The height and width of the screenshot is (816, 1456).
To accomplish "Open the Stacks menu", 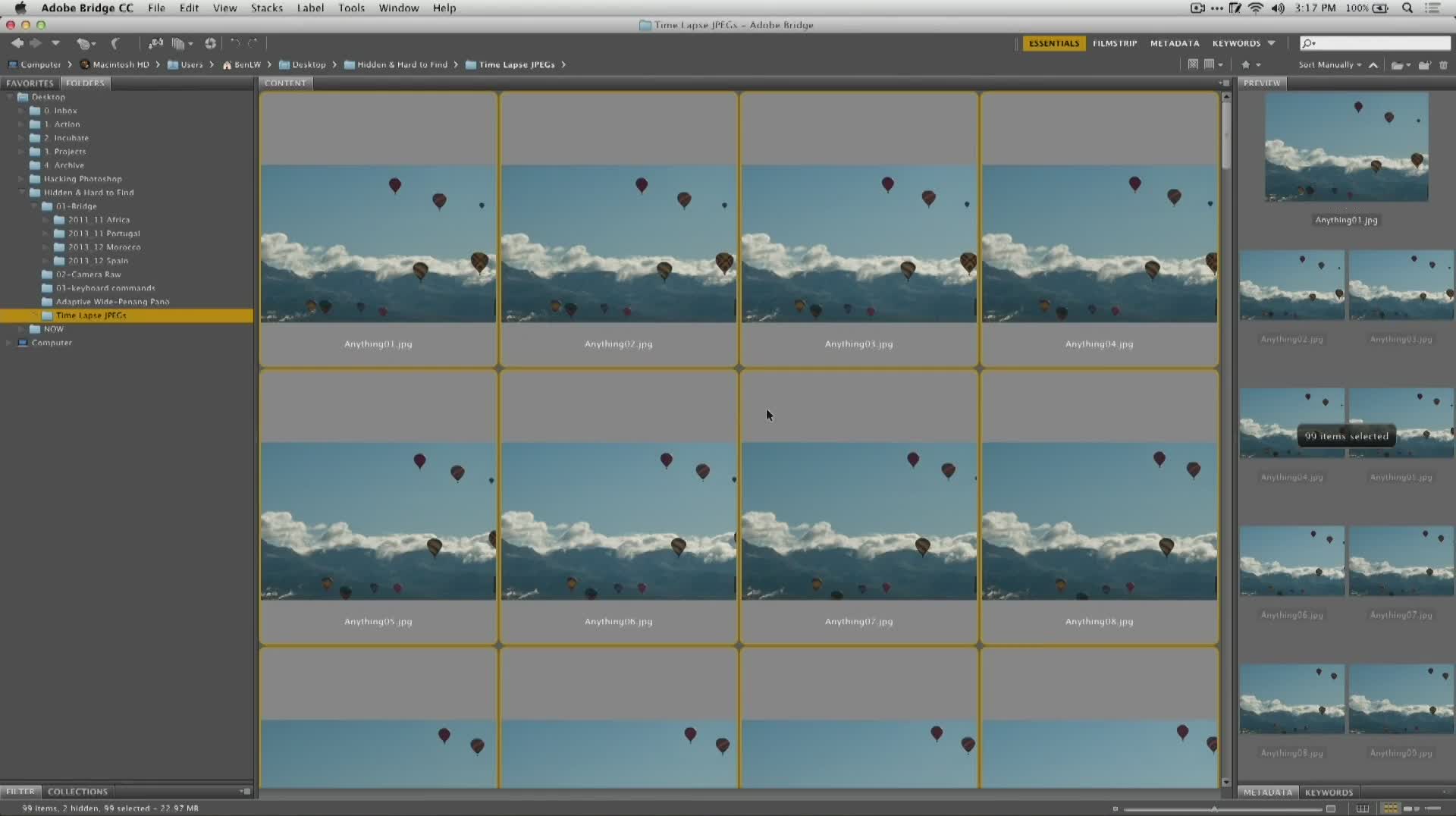I will pos(266,8).
